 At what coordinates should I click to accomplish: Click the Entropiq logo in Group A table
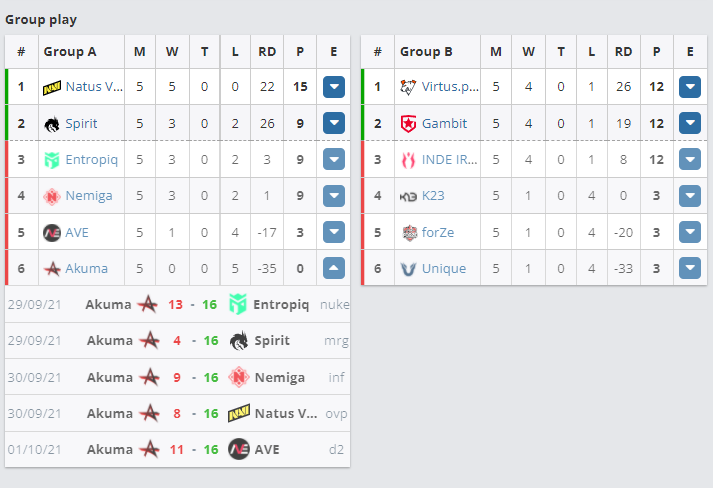(52, 160)
